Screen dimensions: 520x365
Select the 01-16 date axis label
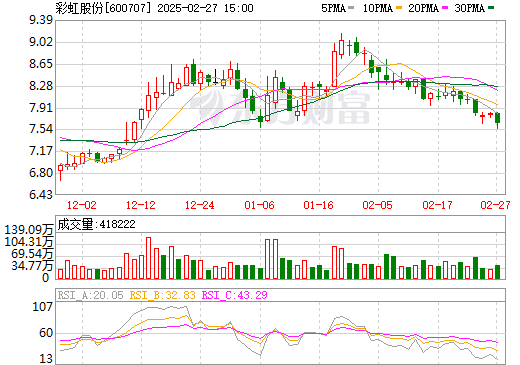click(x=318, y=205)
